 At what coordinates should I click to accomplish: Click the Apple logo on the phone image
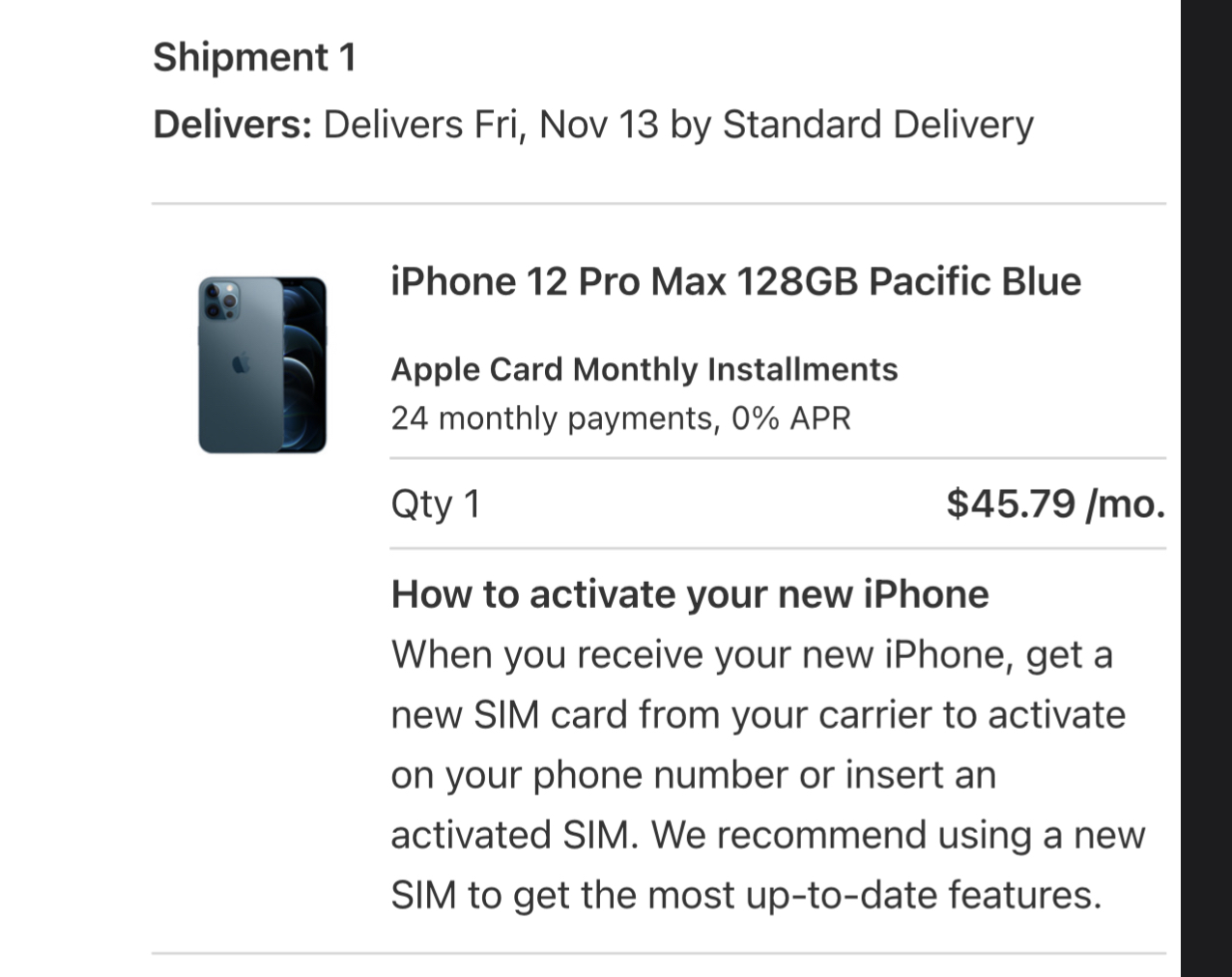pos(242,363)
